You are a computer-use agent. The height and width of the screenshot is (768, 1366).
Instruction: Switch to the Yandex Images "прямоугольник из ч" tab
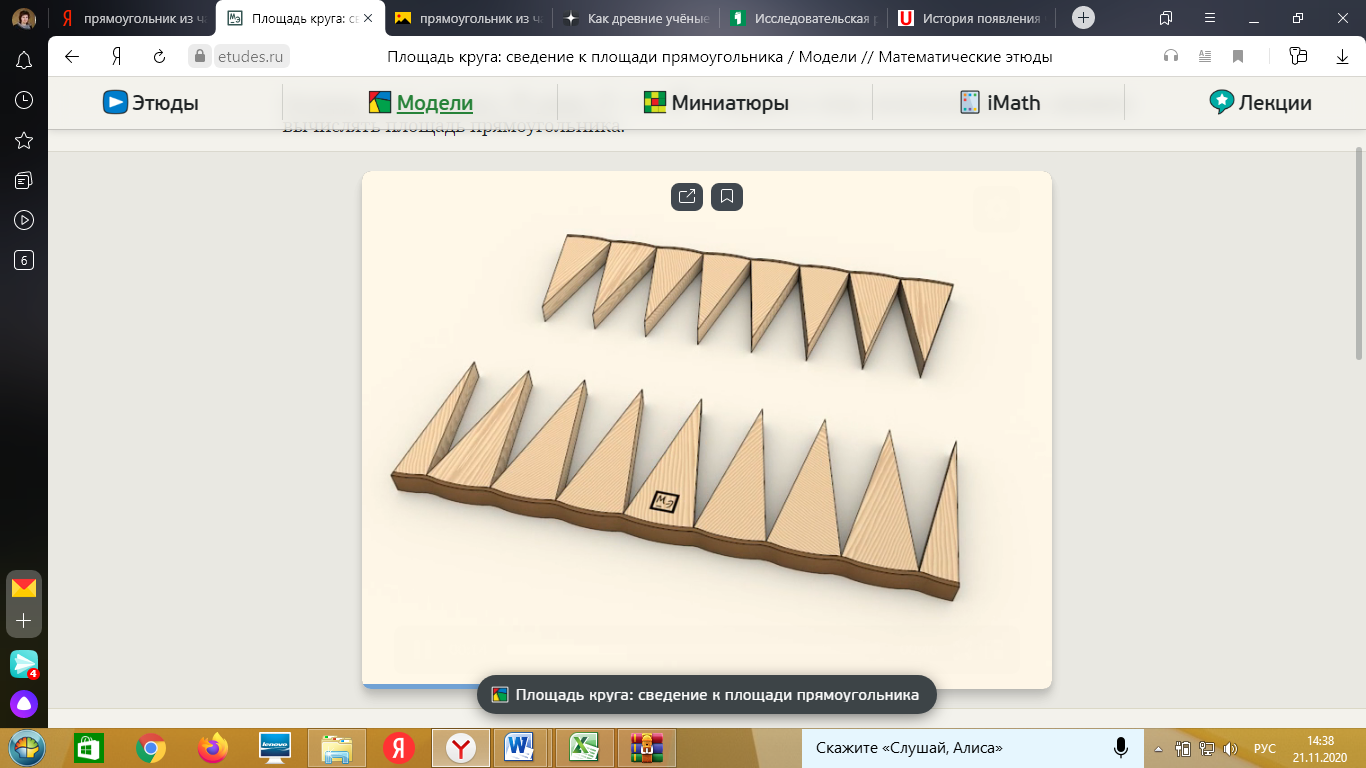(x=468, y=18)
